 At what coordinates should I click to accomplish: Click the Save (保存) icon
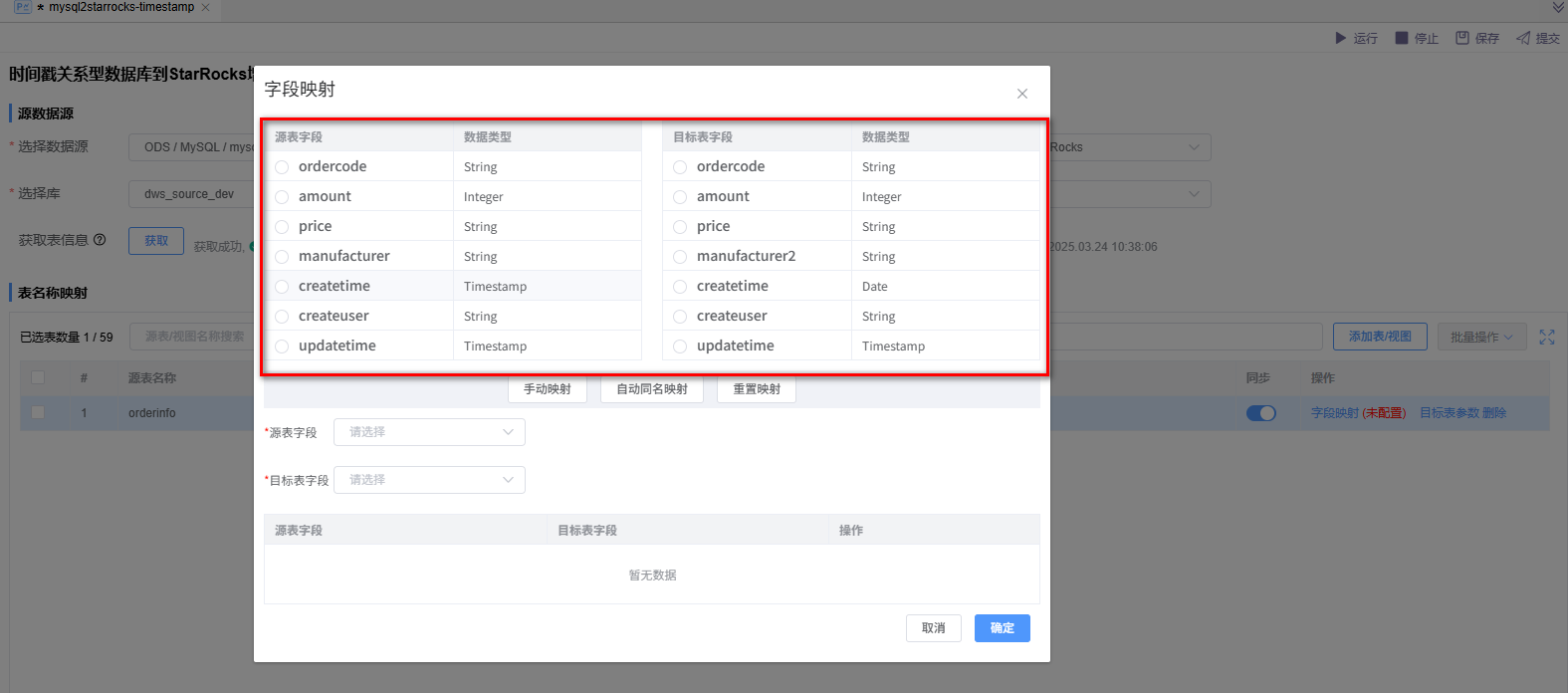(1462, 38)
